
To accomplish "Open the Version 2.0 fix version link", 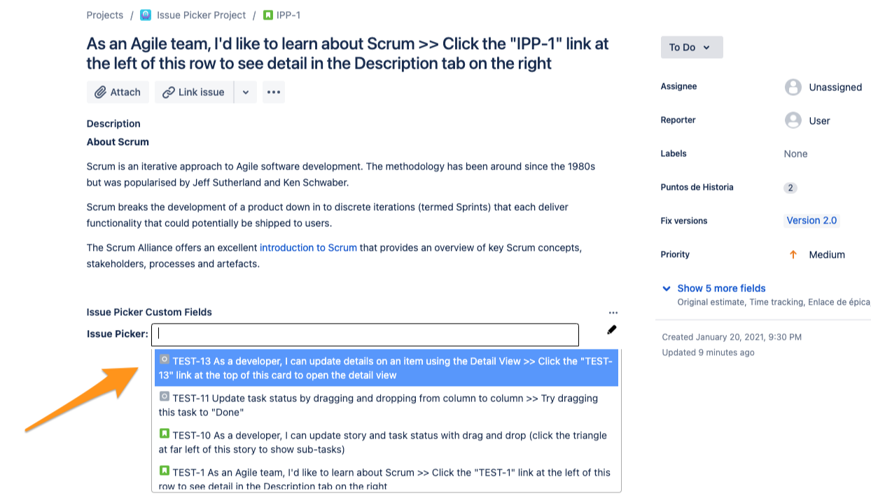I will coord(811,221).
